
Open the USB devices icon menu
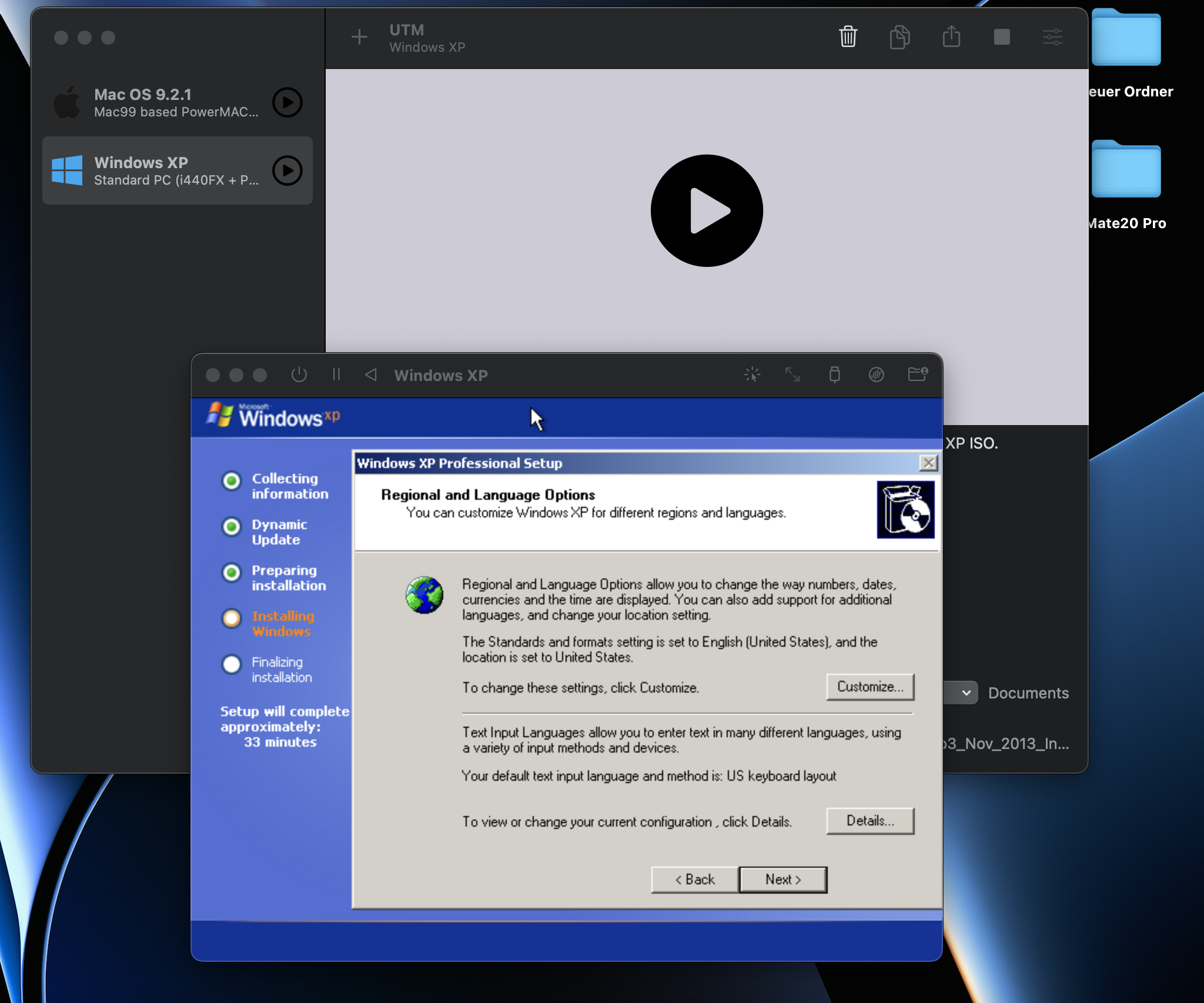[834, 375]
